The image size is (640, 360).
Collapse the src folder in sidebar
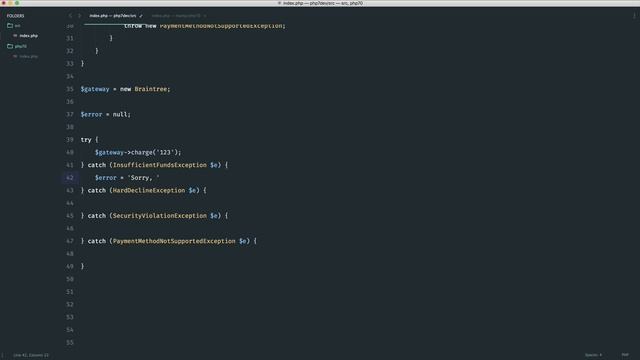[x=13, y=26]
